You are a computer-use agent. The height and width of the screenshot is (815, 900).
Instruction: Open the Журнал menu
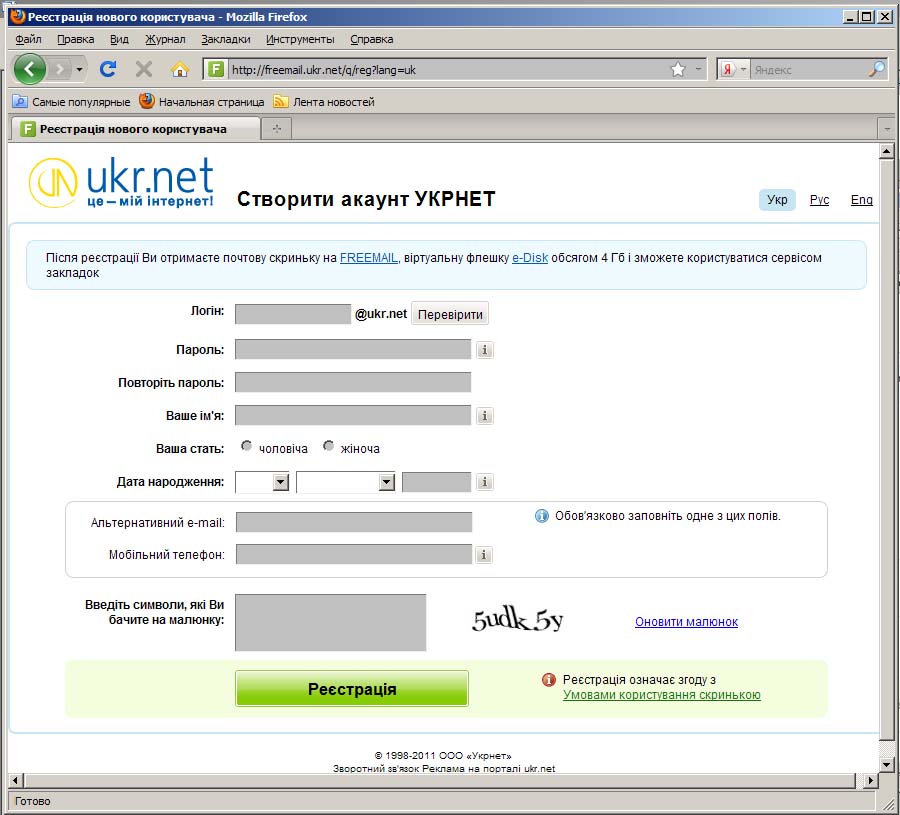(165, 39)
